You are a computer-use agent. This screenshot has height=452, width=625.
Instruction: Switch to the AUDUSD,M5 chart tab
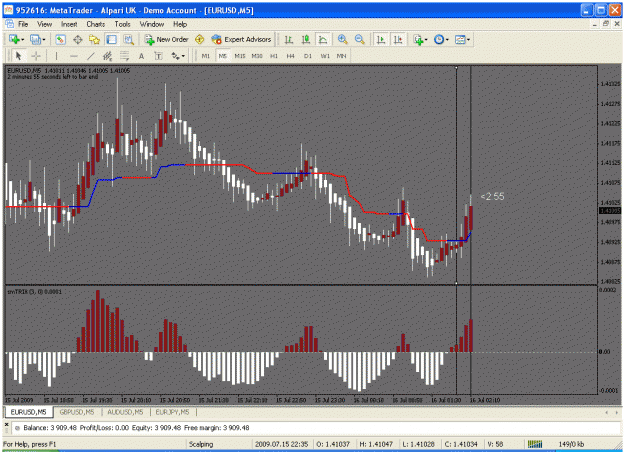tap(125, 412)
